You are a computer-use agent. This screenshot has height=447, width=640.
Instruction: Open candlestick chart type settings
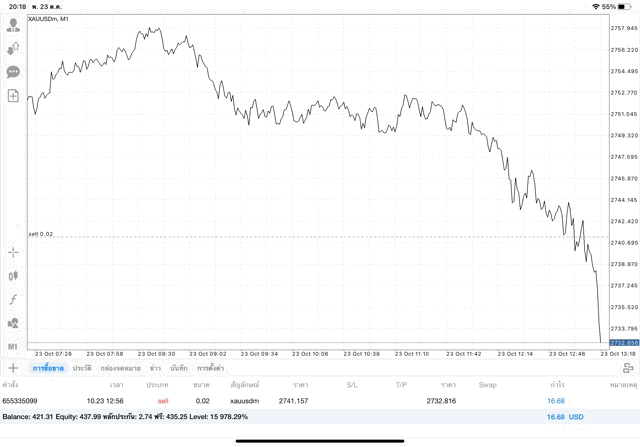tap(13, 276)
